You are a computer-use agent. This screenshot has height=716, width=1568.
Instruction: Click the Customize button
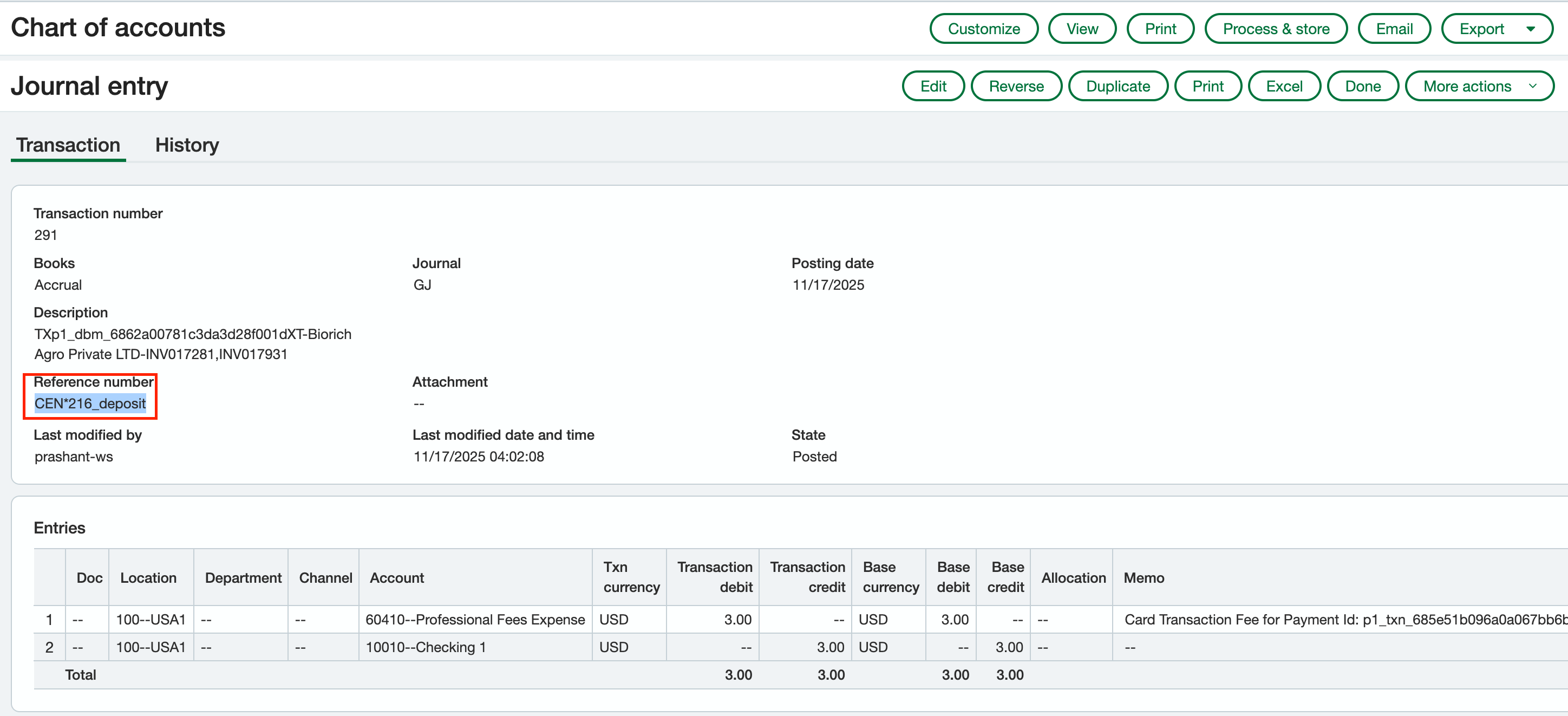(983, 29)
